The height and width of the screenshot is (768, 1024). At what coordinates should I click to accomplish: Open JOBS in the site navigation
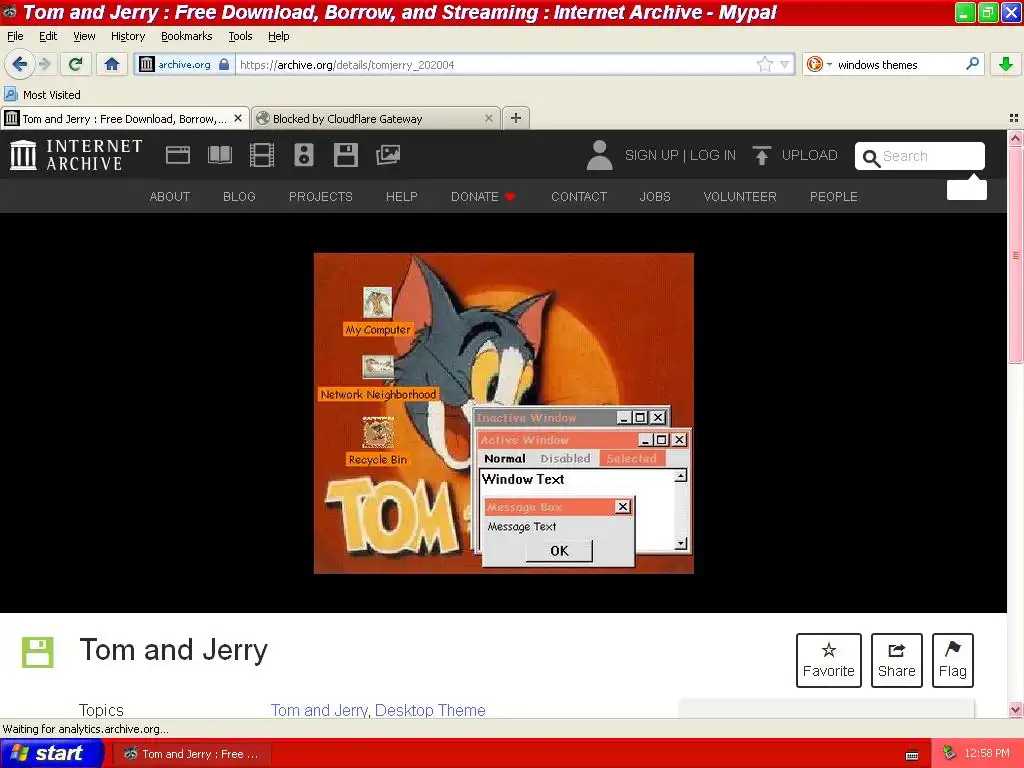pos(655,197)
